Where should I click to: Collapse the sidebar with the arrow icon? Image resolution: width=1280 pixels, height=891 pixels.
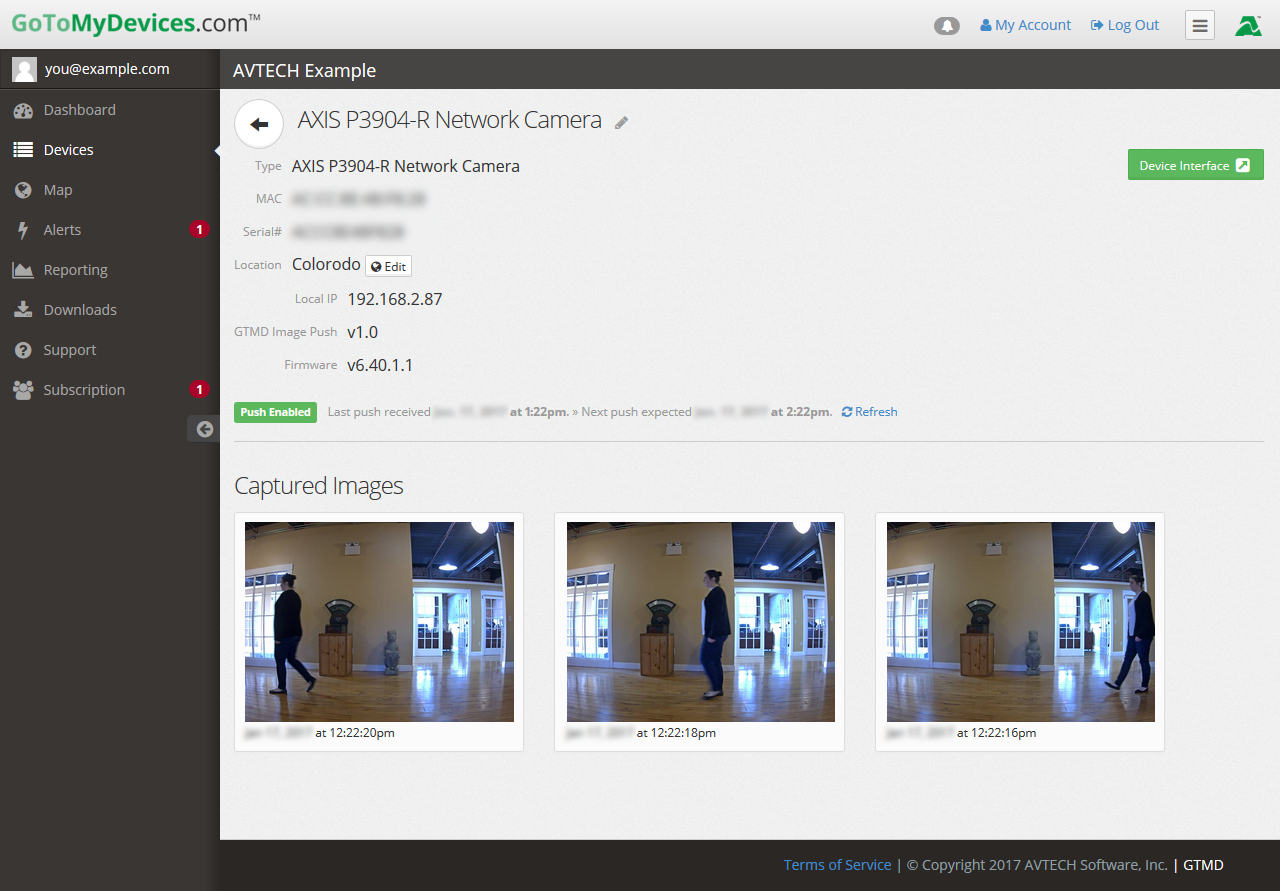[204, 429]
